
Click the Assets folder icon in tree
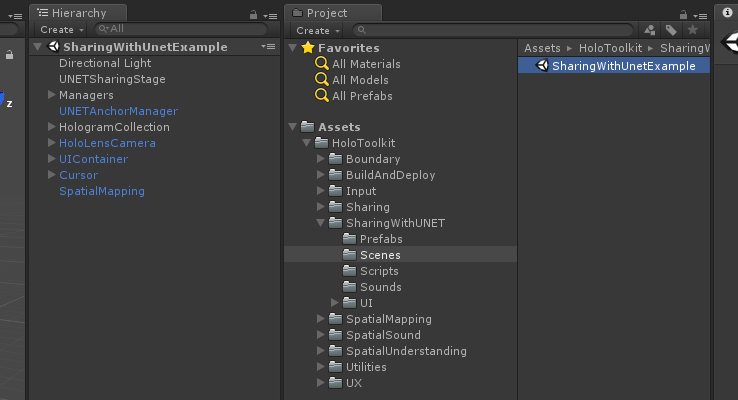[x=307, y=127]
